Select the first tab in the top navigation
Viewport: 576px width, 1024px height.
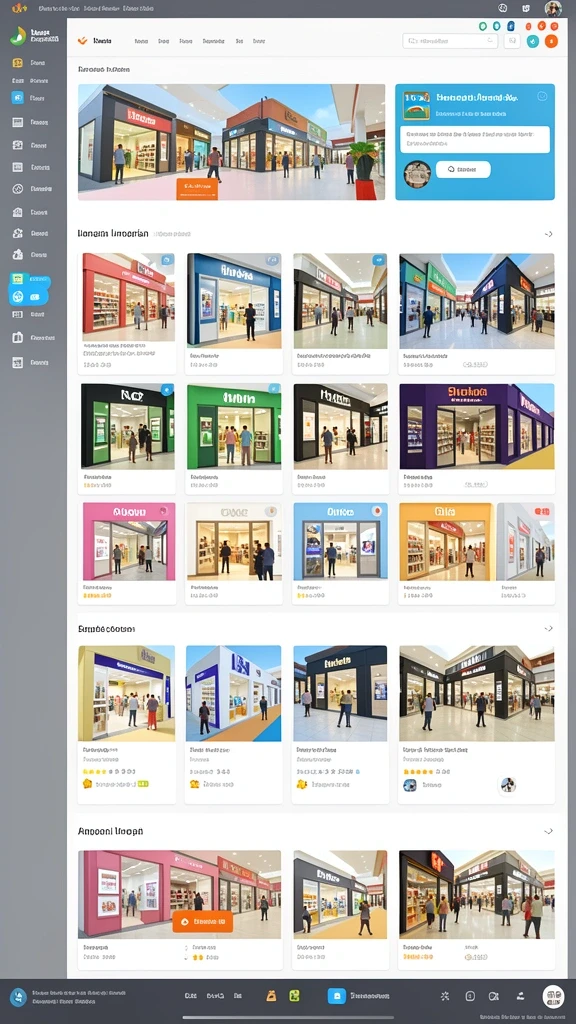point(141,41)
